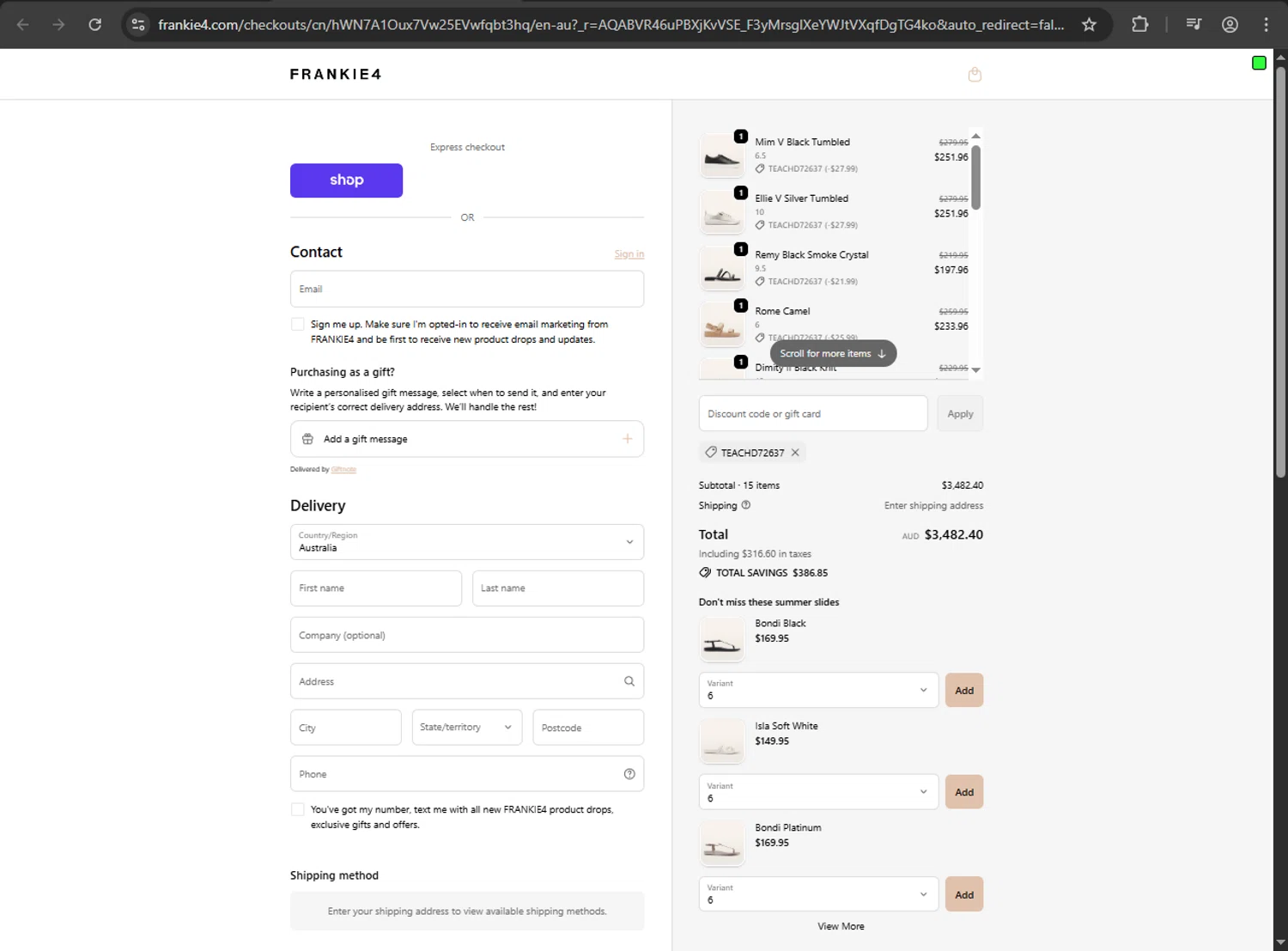Click the Email input field
Screen dimensions: 1288x951
click(467, 290)
